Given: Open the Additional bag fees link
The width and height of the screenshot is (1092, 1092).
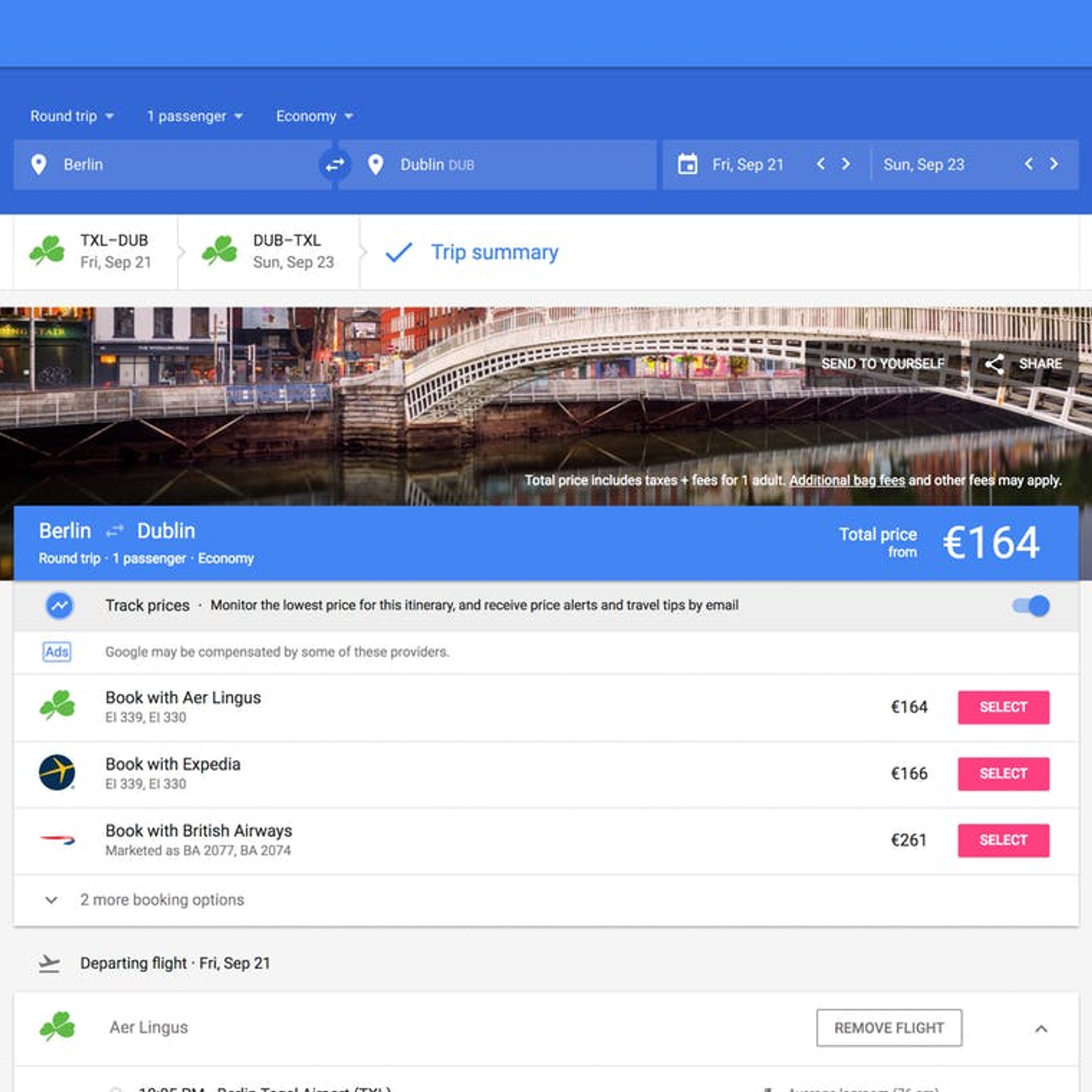Looking at the screenshot, I should coord(847,480).
